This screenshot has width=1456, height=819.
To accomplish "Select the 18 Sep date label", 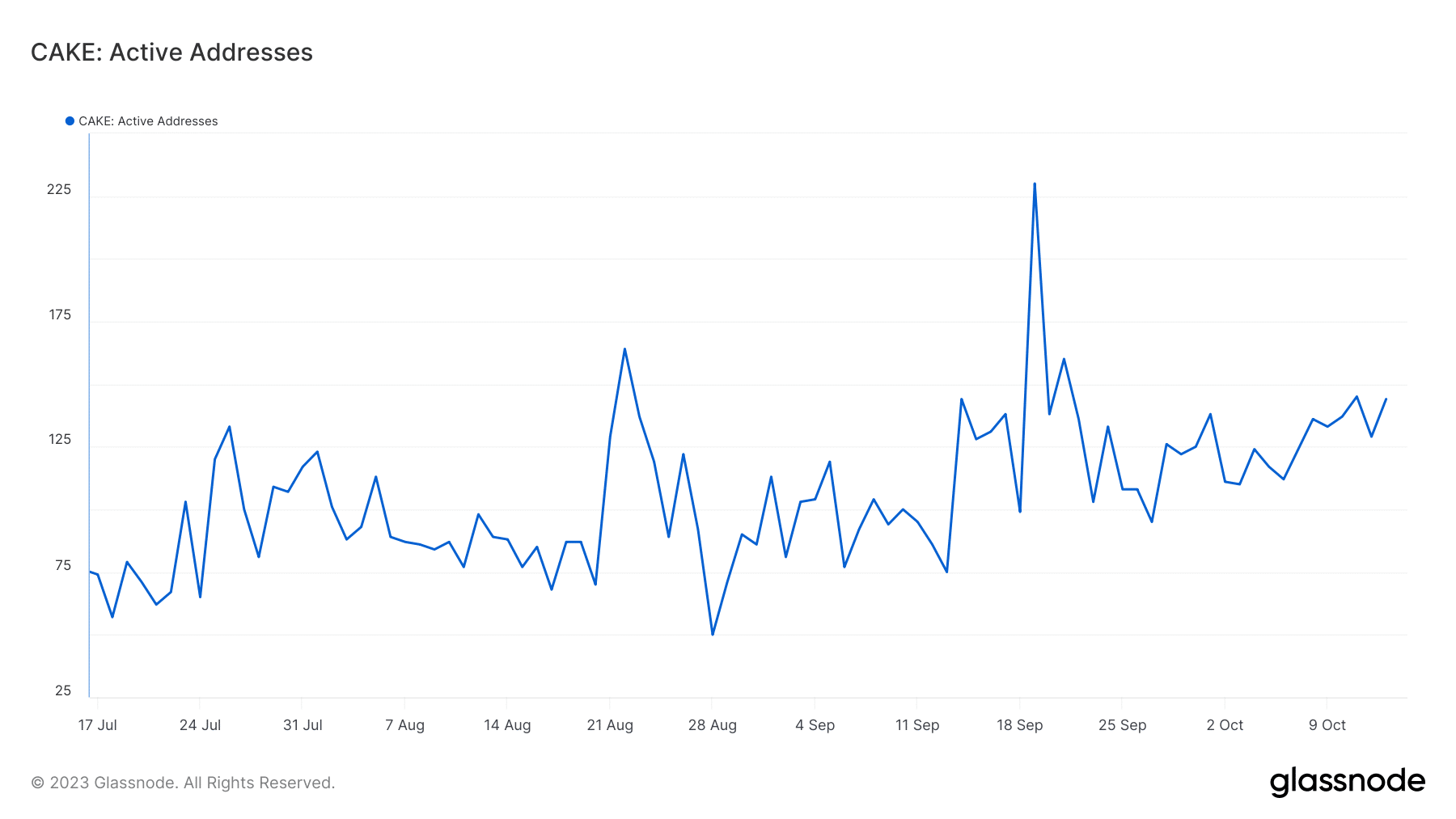I will click(1019, 725).
